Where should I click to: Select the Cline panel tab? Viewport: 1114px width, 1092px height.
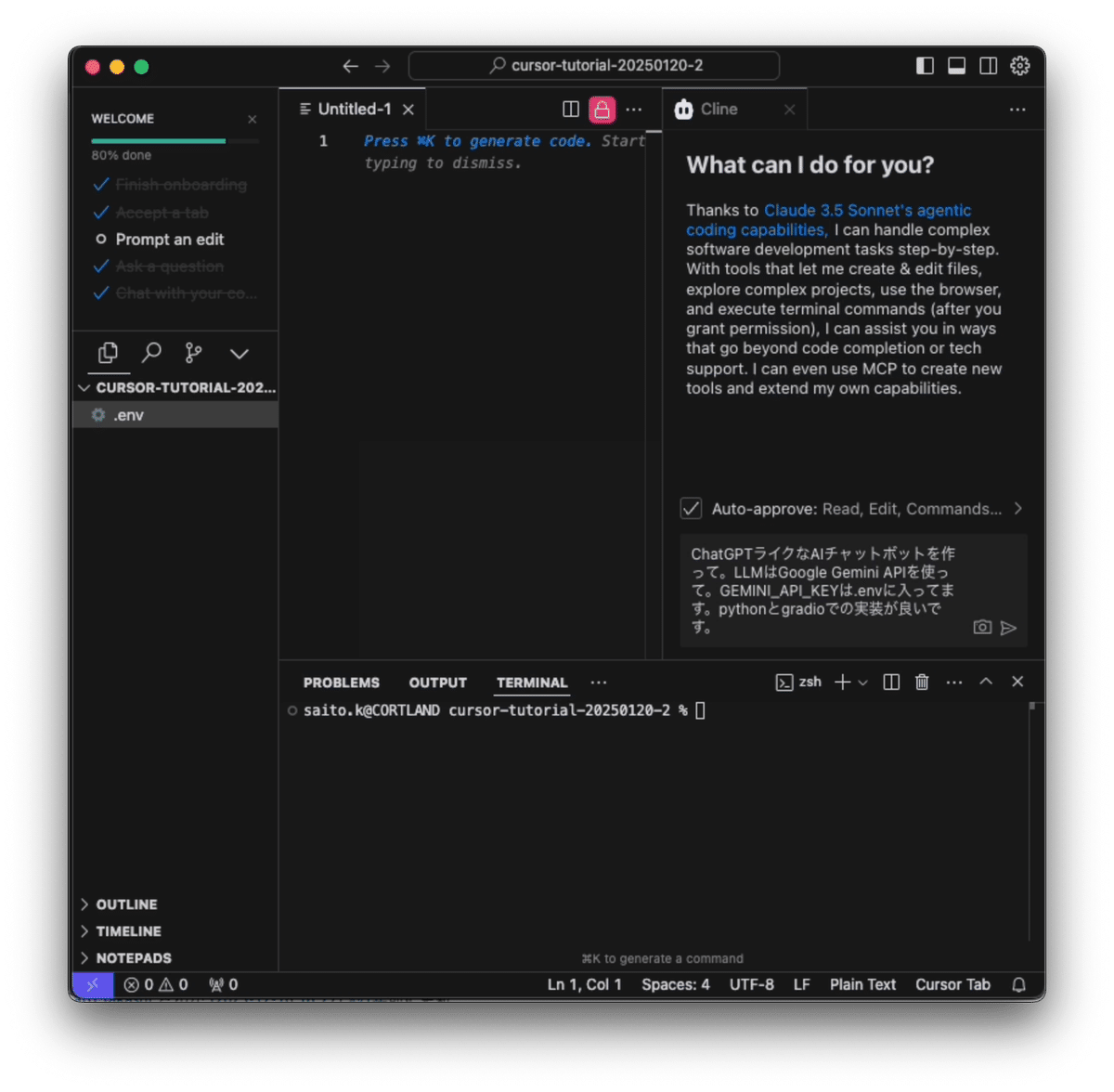pyautogui.click(x=733, y=110)
